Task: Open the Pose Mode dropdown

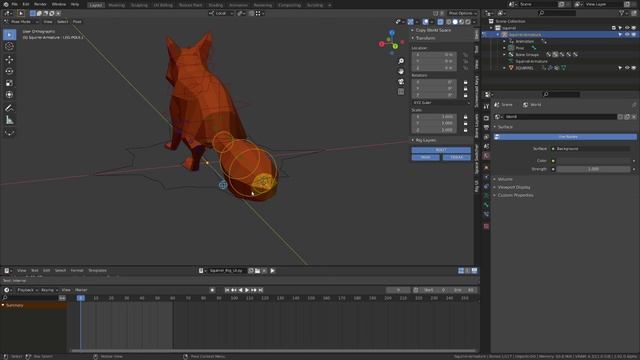Action: (21, 22)
